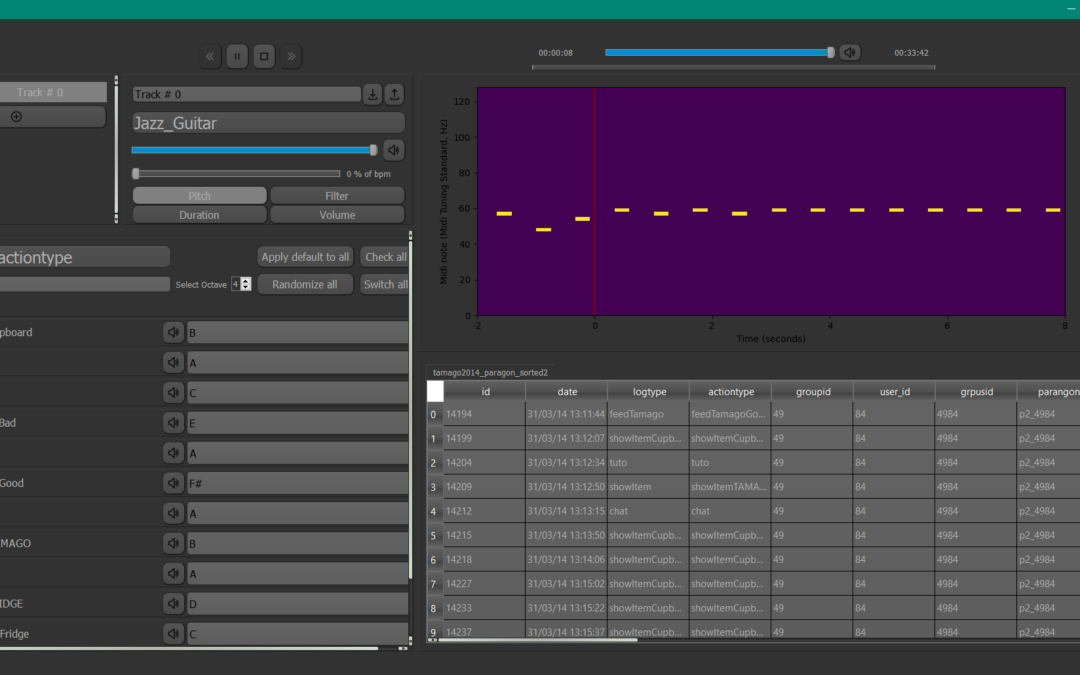The image size is (1080, 675).
Task: Preview the sound for the pboard row
Action: tap(173, 333)
